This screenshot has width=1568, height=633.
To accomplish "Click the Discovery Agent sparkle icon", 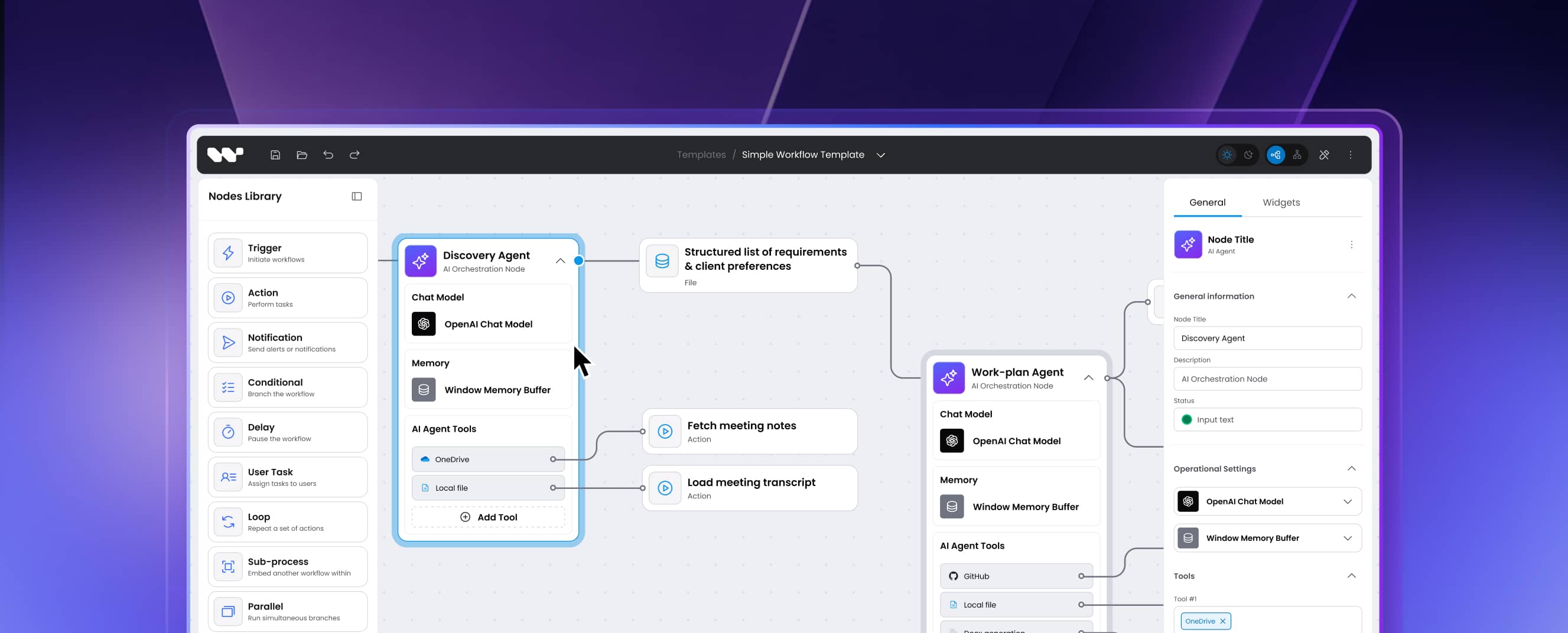I will tap(420, 261).
